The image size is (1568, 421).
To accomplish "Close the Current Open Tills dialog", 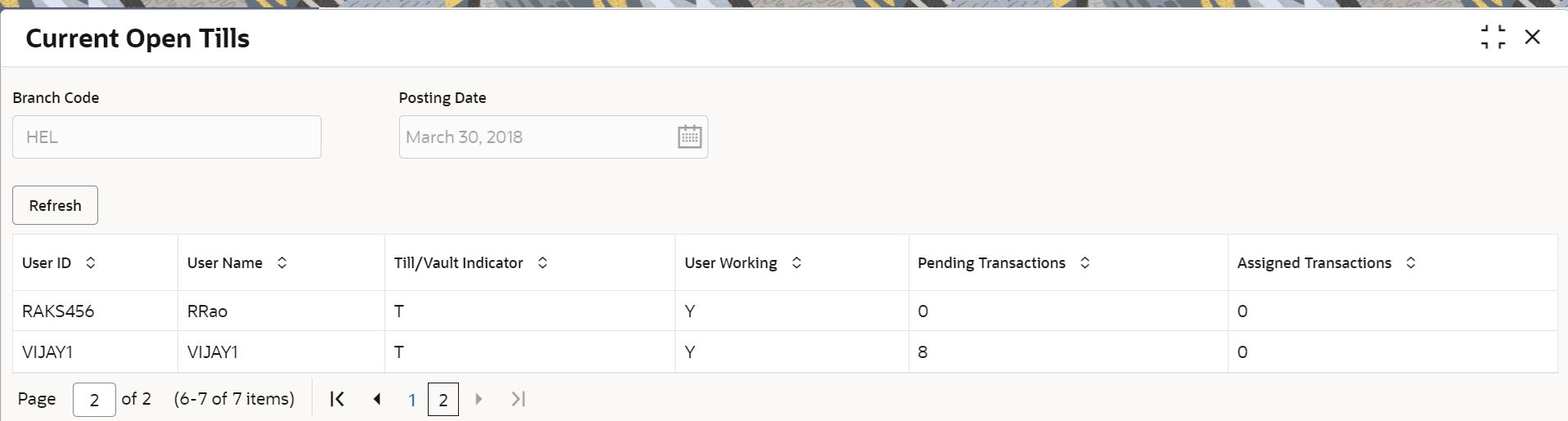I will point(1532,37).
